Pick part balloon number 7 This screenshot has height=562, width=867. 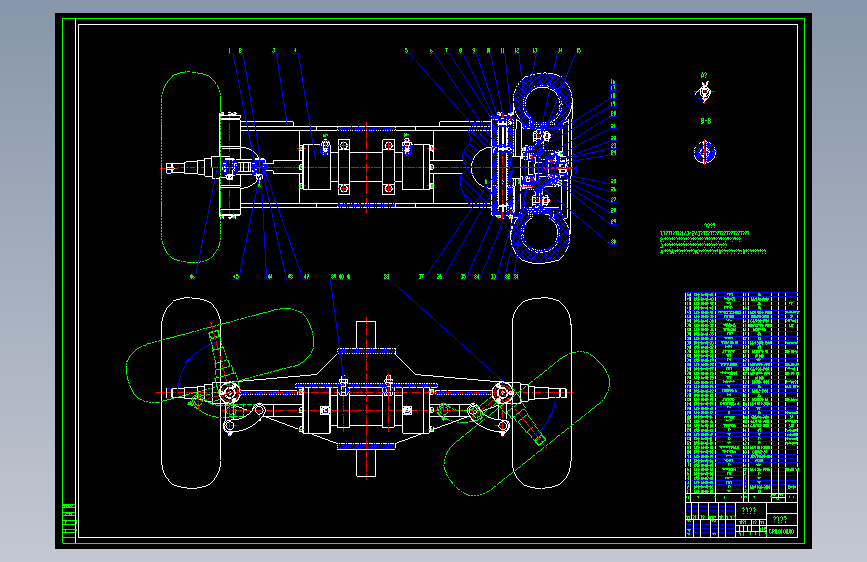(446, 51)
